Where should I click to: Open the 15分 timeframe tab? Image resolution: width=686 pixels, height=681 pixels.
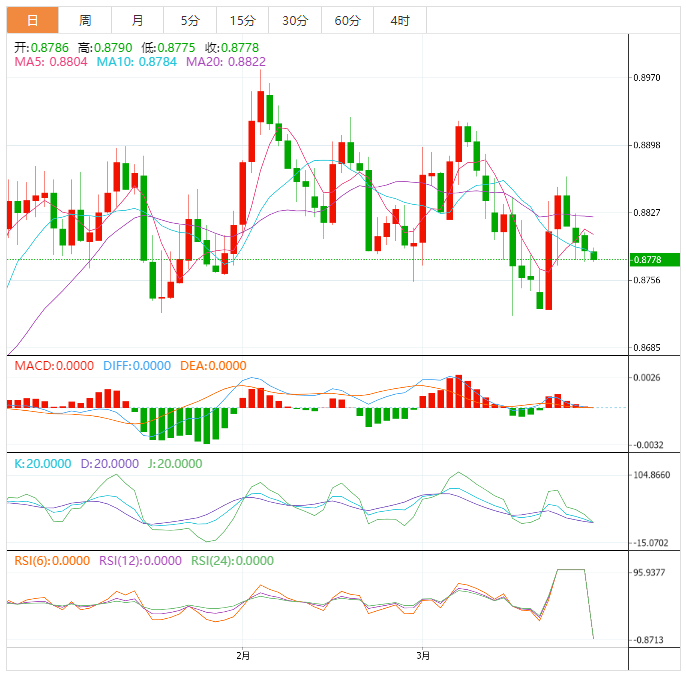pos(242,20)
